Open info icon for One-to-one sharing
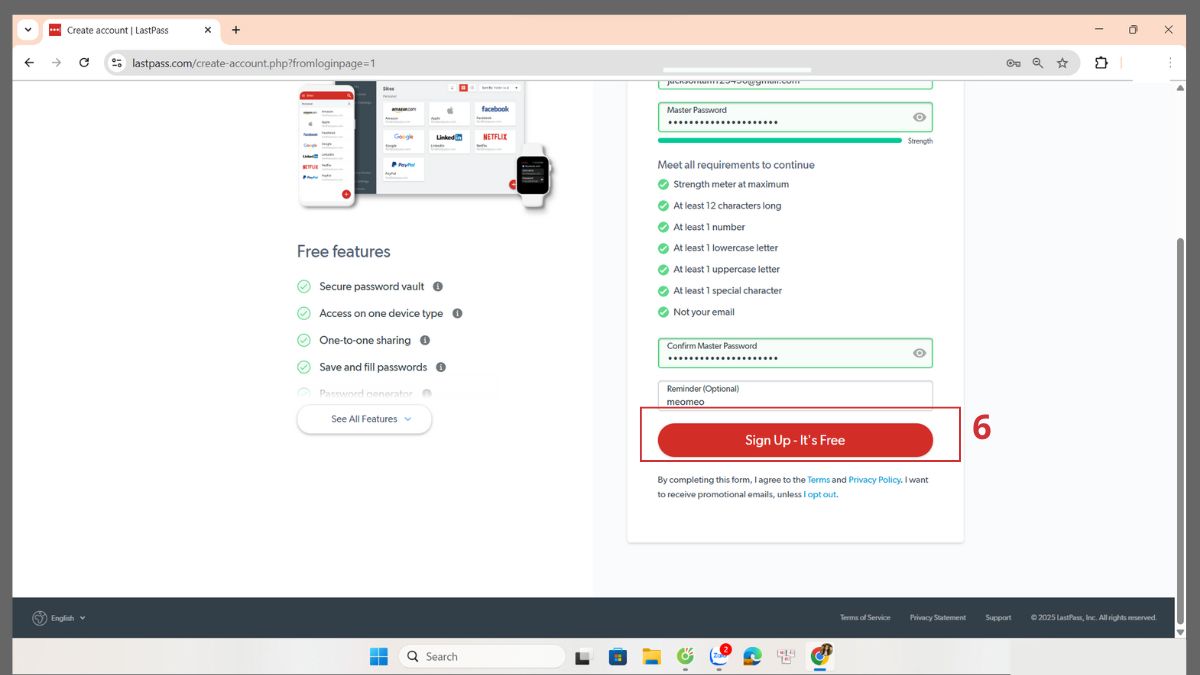 pyautogui.click(x=425, y=340)
